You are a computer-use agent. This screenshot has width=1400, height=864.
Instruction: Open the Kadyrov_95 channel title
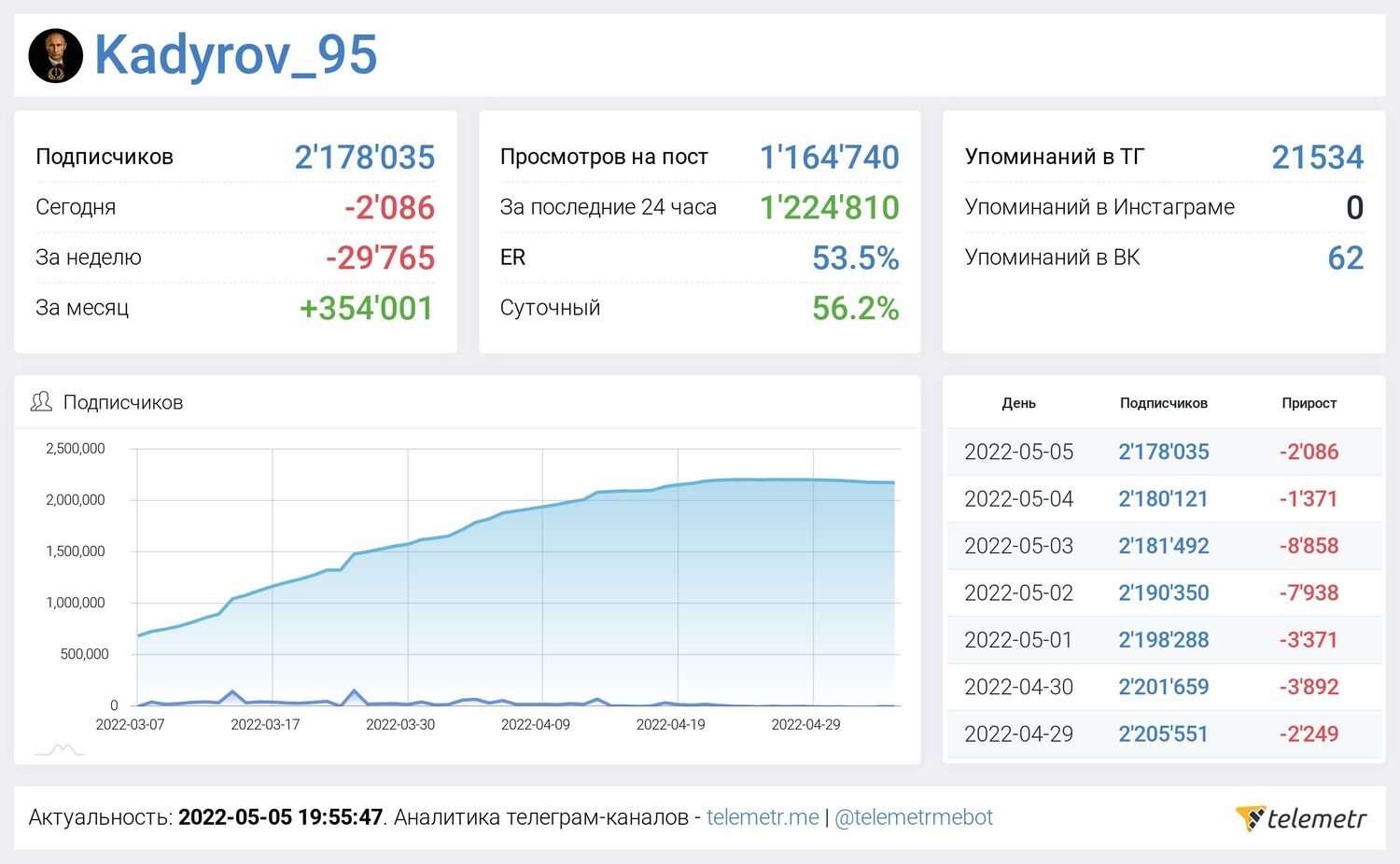(236, 55)
